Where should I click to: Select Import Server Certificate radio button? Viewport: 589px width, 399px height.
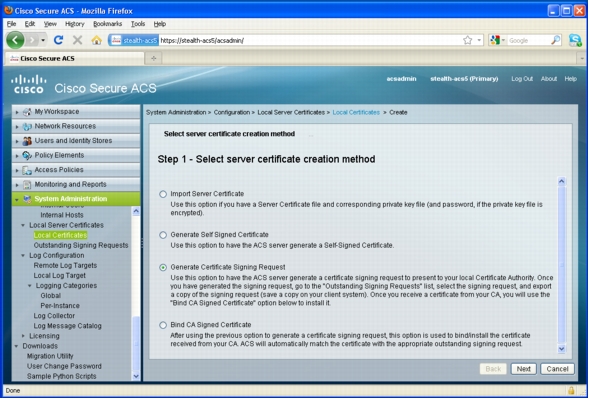pos(163,194)
